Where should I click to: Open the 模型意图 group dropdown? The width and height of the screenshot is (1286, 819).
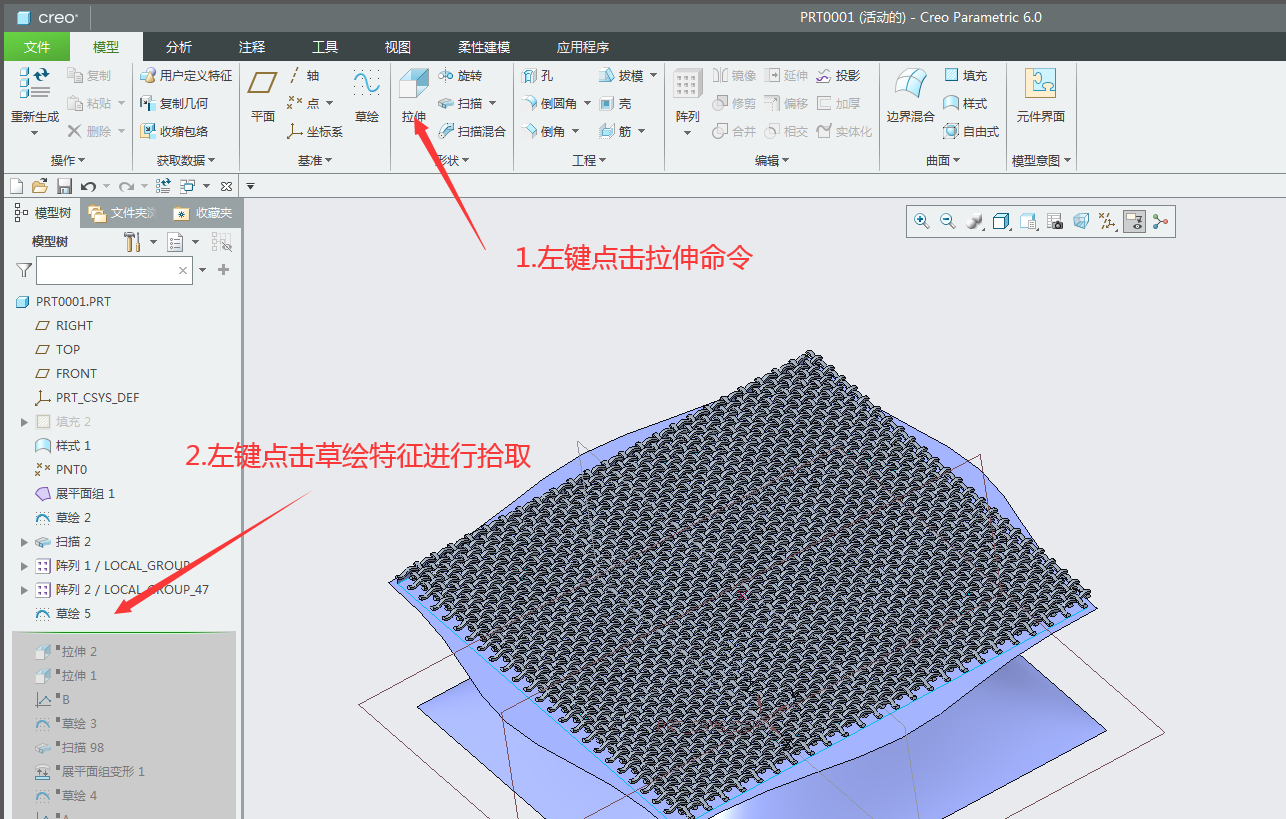(x=1041, y=160)
